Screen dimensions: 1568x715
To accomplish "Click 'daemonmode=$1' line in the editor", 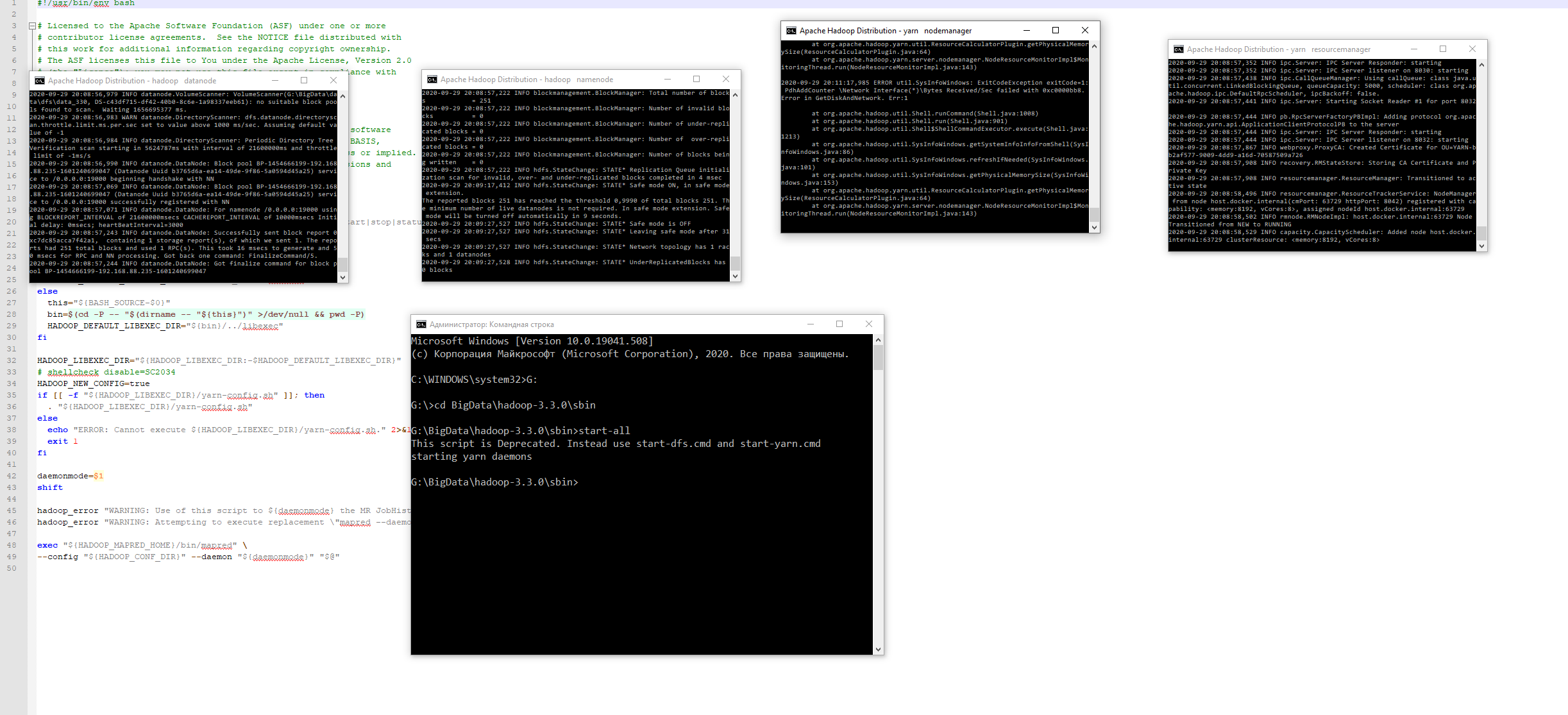I will click(71, 476).
